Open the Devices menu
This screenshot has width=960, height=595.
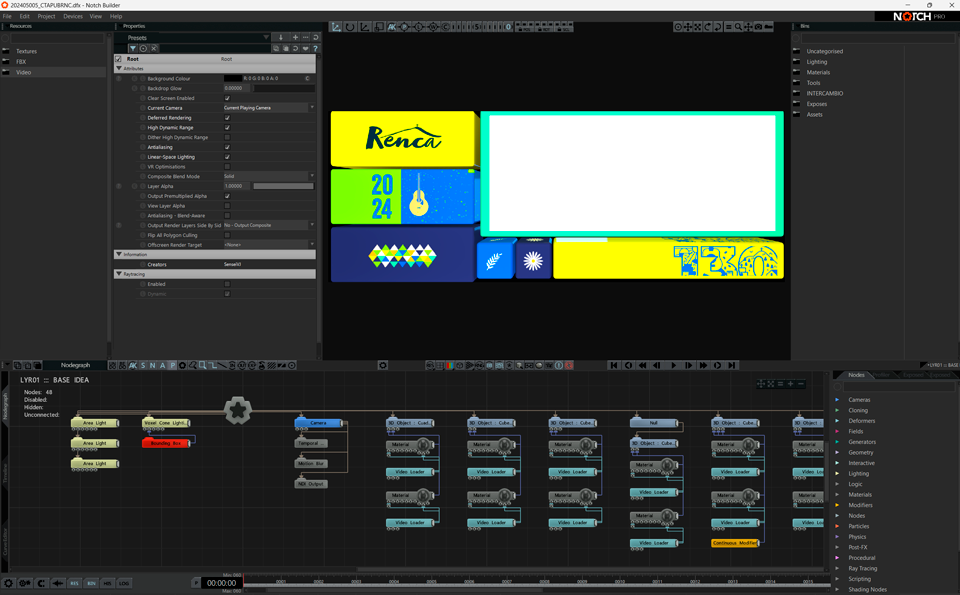tap(73, 17)
